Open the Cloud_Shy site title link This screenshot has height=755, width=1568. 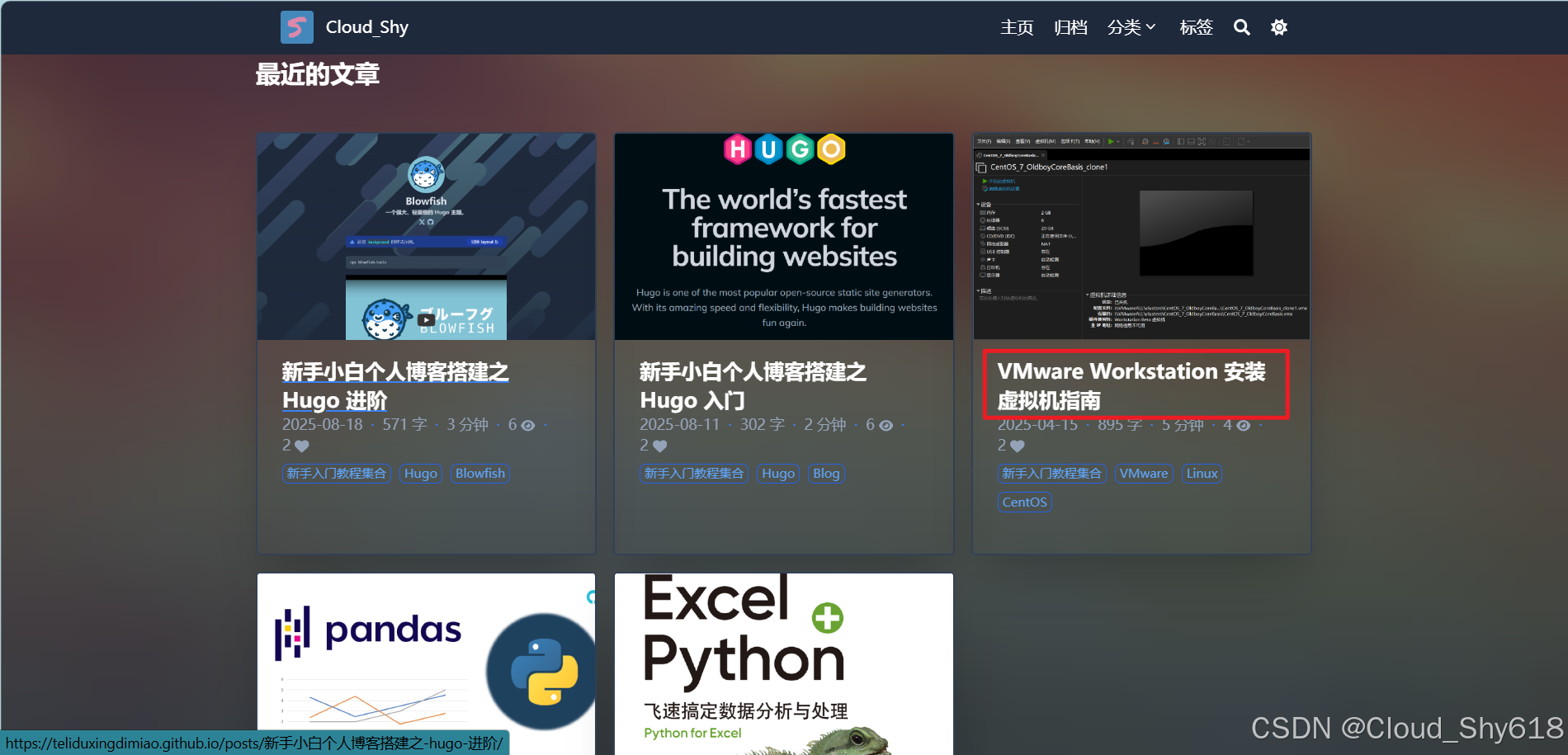(367, 27)
